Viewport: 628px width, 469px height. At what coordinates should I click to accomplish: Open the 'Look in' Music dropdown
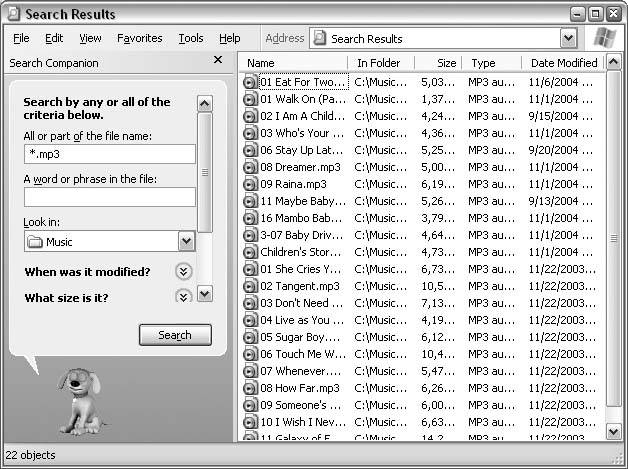point(186,241)
